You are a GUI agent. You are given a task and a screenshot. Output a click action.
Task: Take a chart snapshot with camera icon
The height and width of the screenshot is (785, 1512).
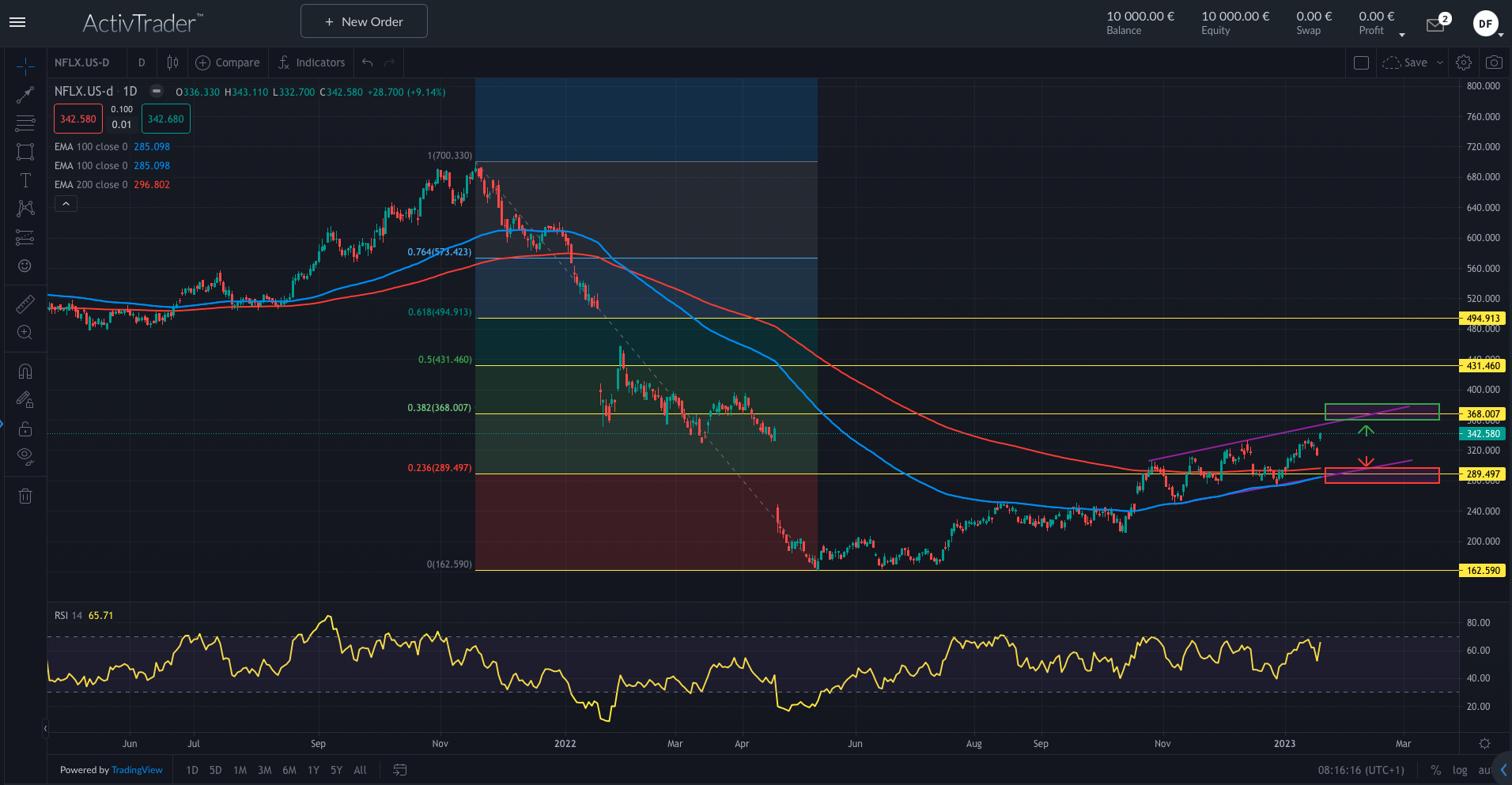(x=1494, y=62)
